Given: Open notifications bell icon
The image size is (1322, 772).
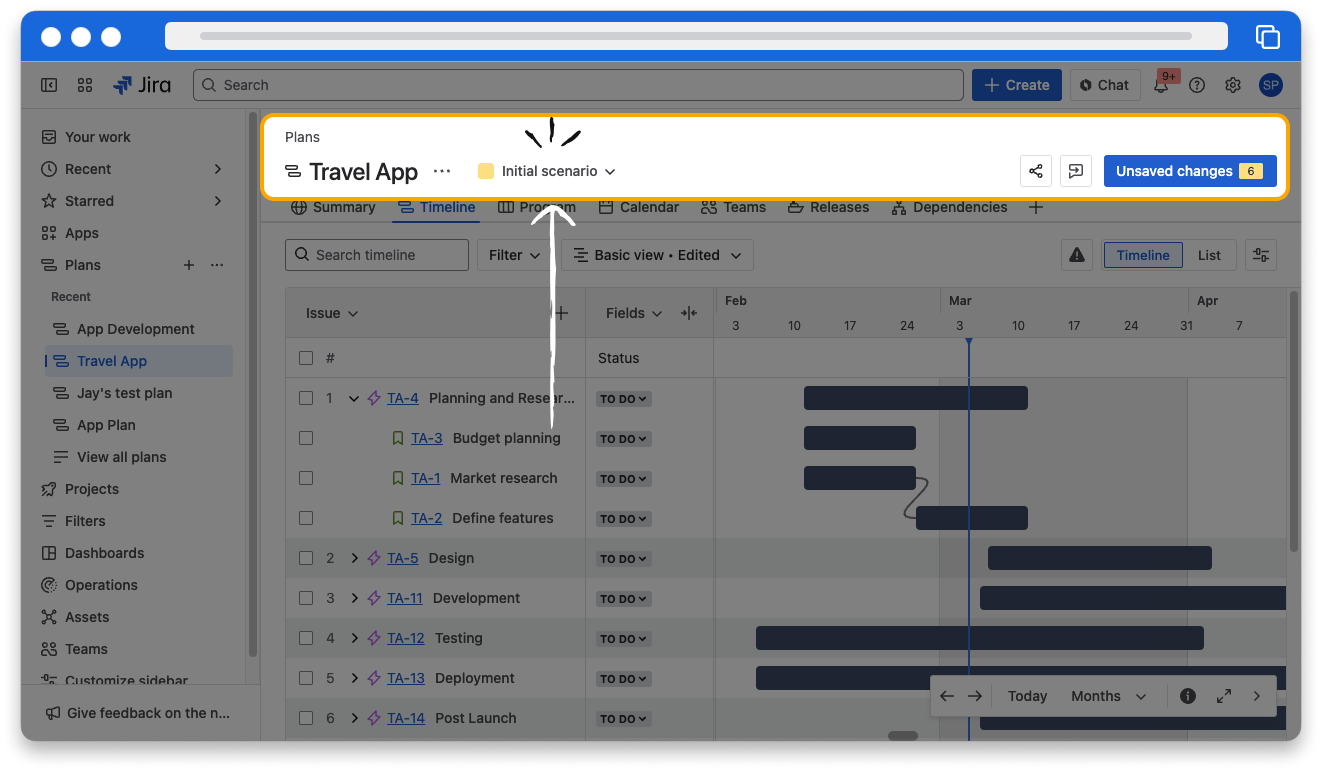Looking at the screenshot, I should click(1161, 85).
